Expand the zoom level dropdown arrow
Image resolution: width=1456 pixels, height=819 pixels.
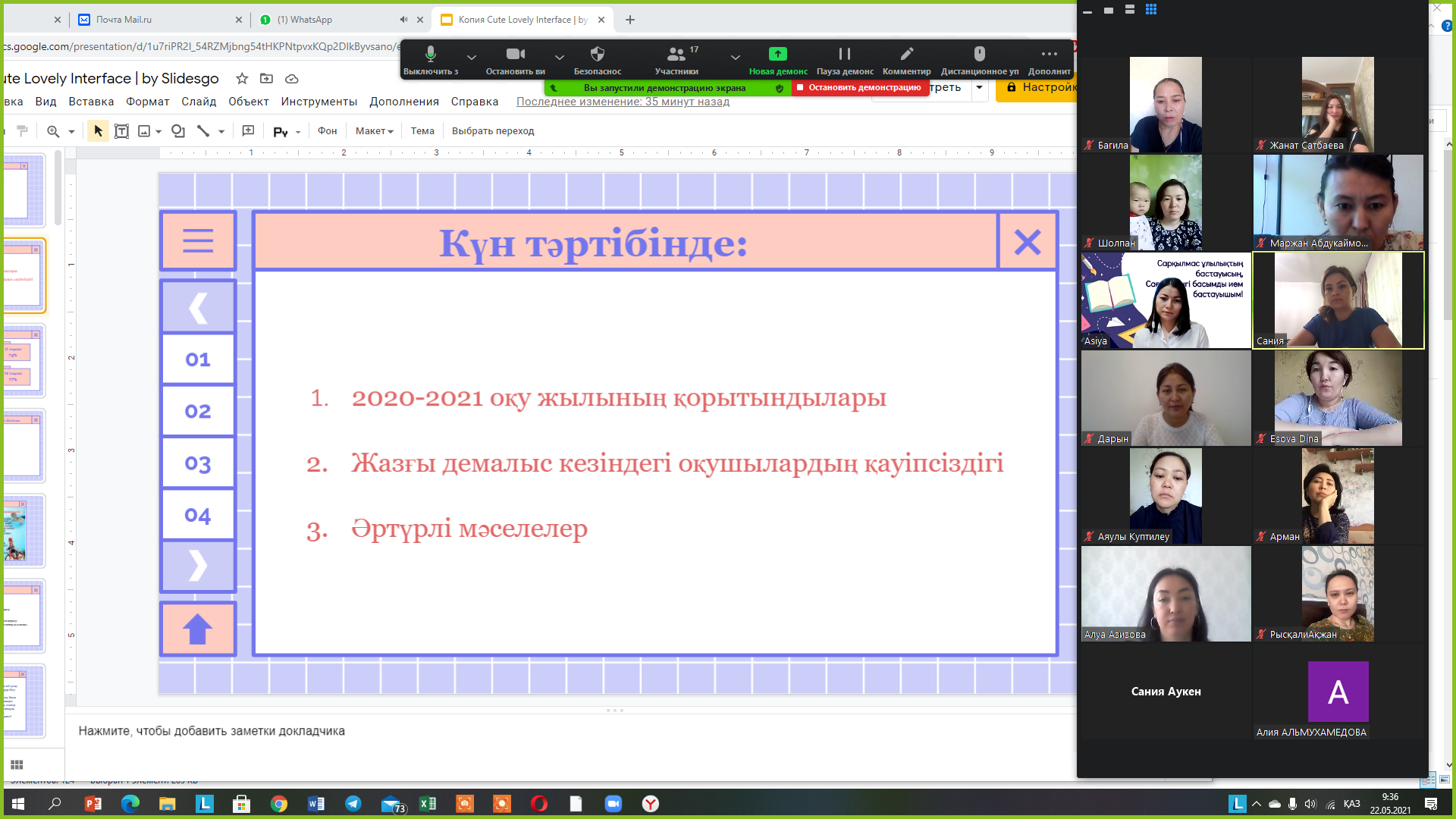tap(71, 132)
